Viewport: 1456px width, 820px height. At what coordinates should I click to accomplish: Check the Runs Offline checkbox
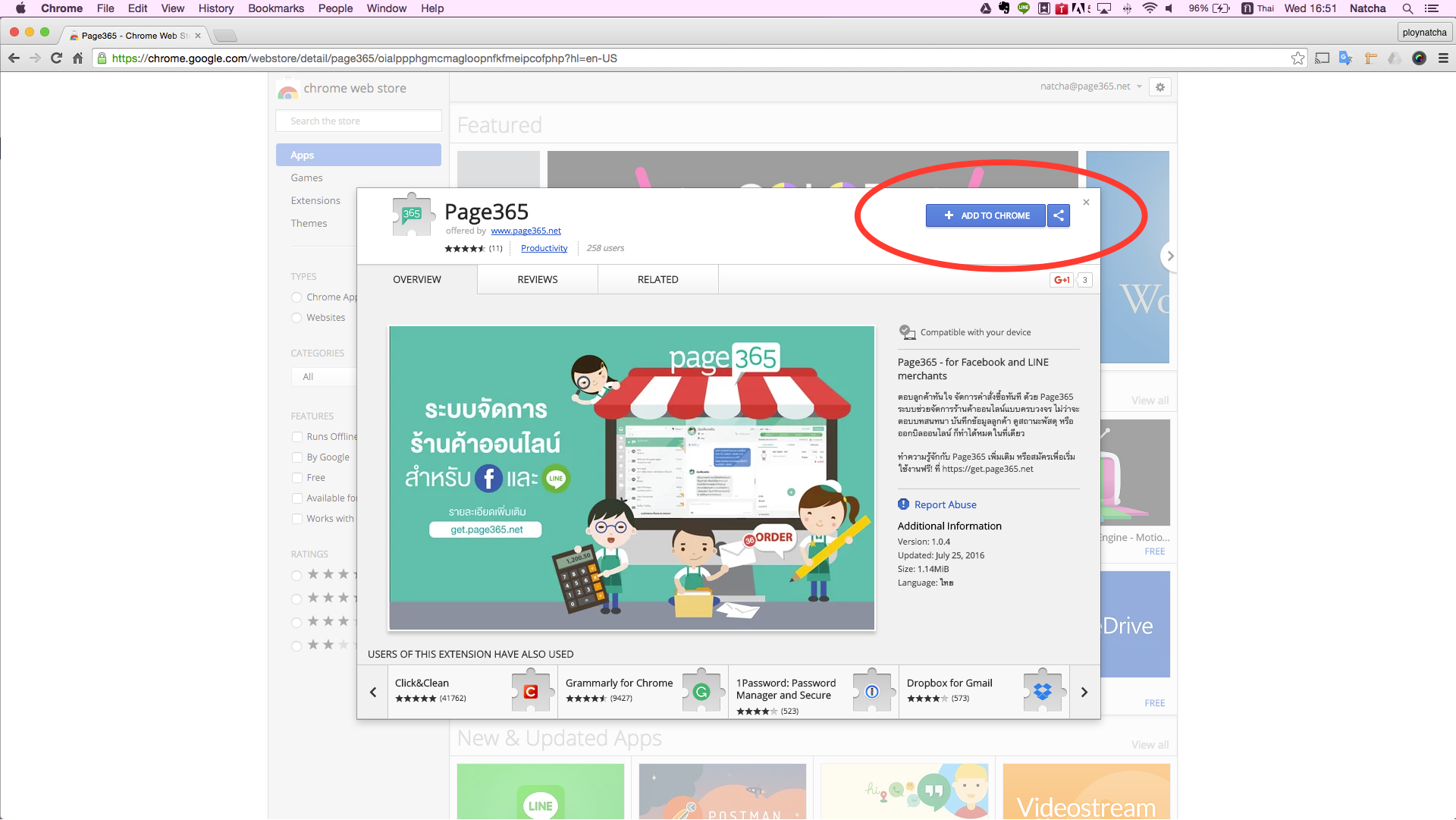click(297, 437)
